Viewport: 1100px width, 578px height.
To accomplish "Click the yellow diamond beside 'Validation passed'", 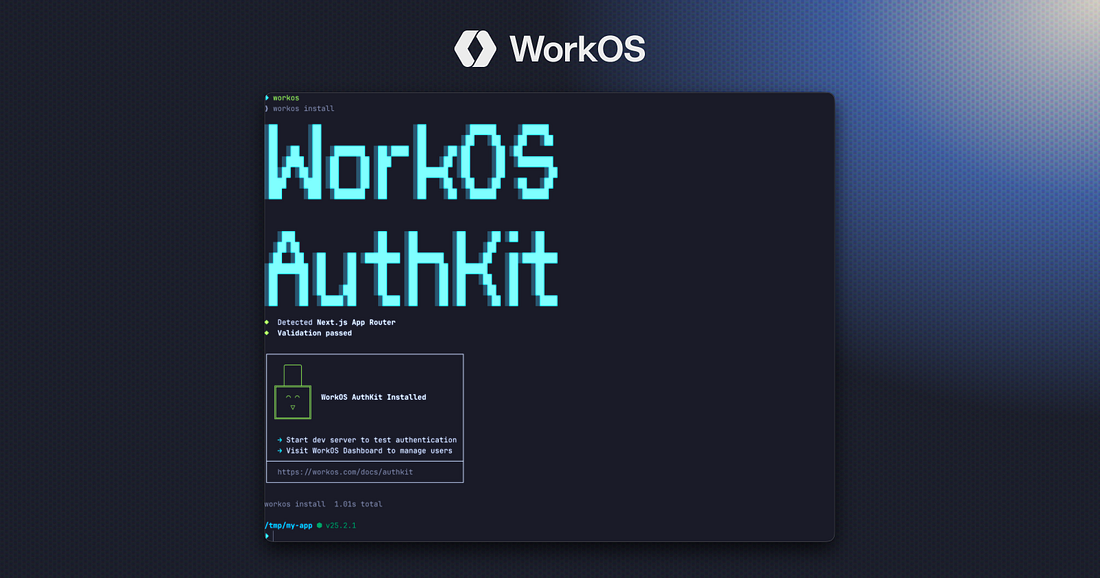I will (267, 333).
